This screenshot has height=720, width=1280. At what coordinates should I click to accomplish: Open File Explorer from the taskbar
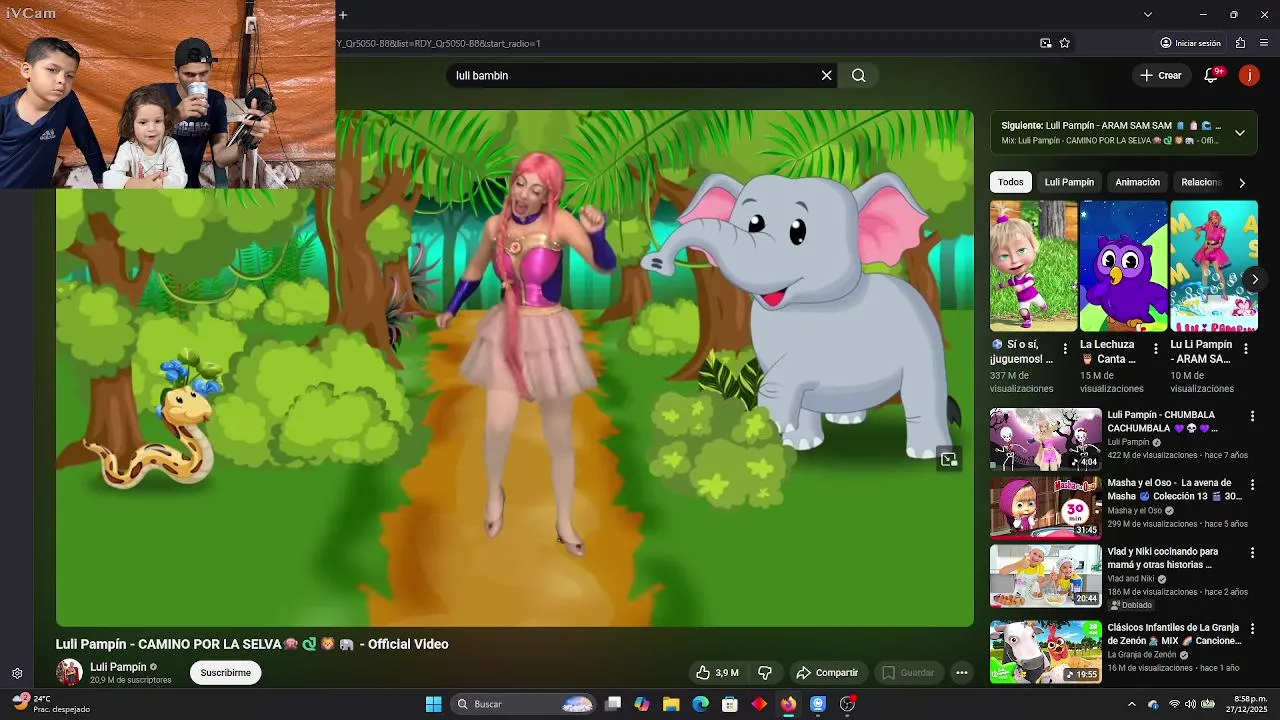pos(671,704)
